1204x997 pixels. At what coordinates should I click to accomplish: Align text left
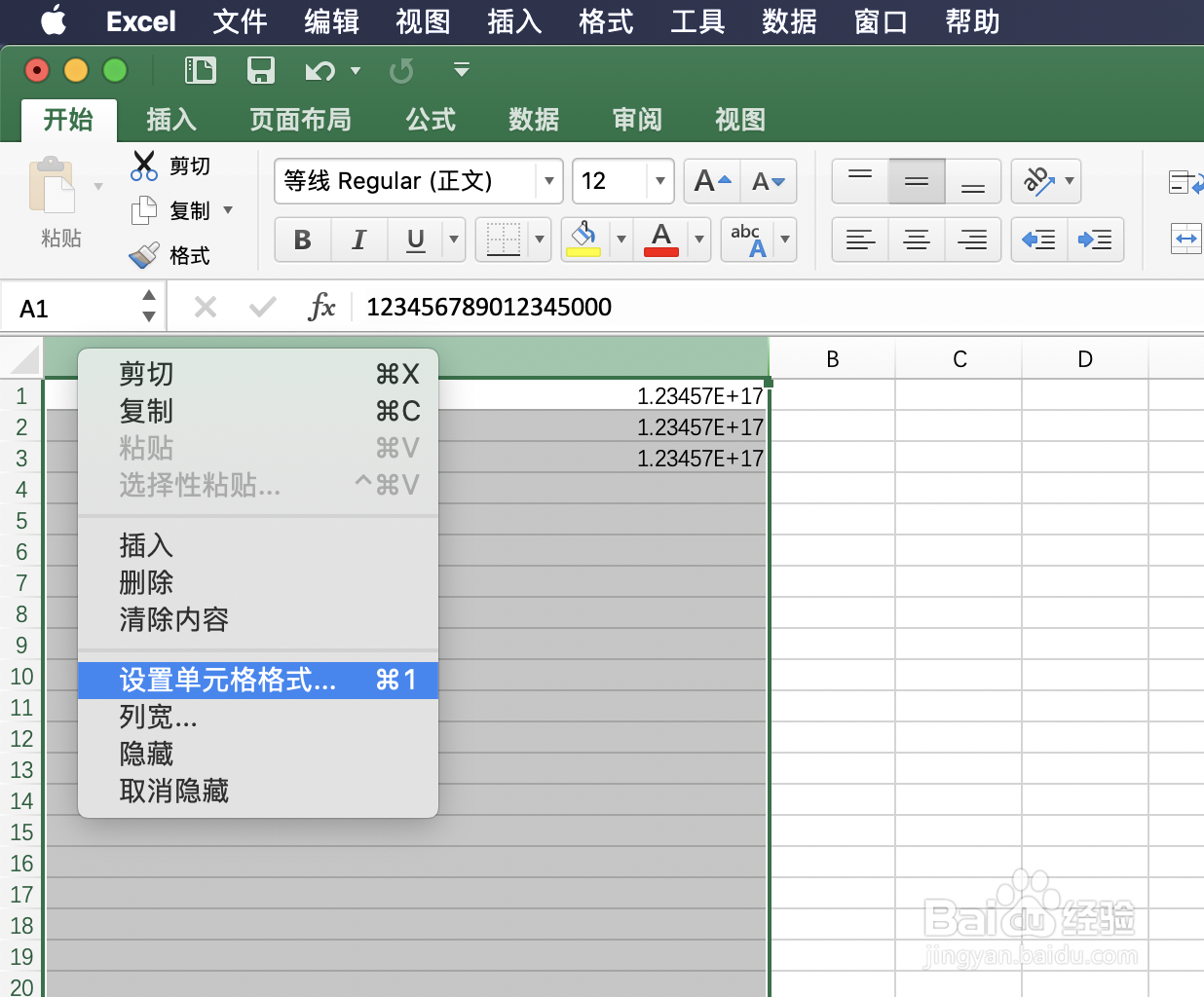coord(860,240)
